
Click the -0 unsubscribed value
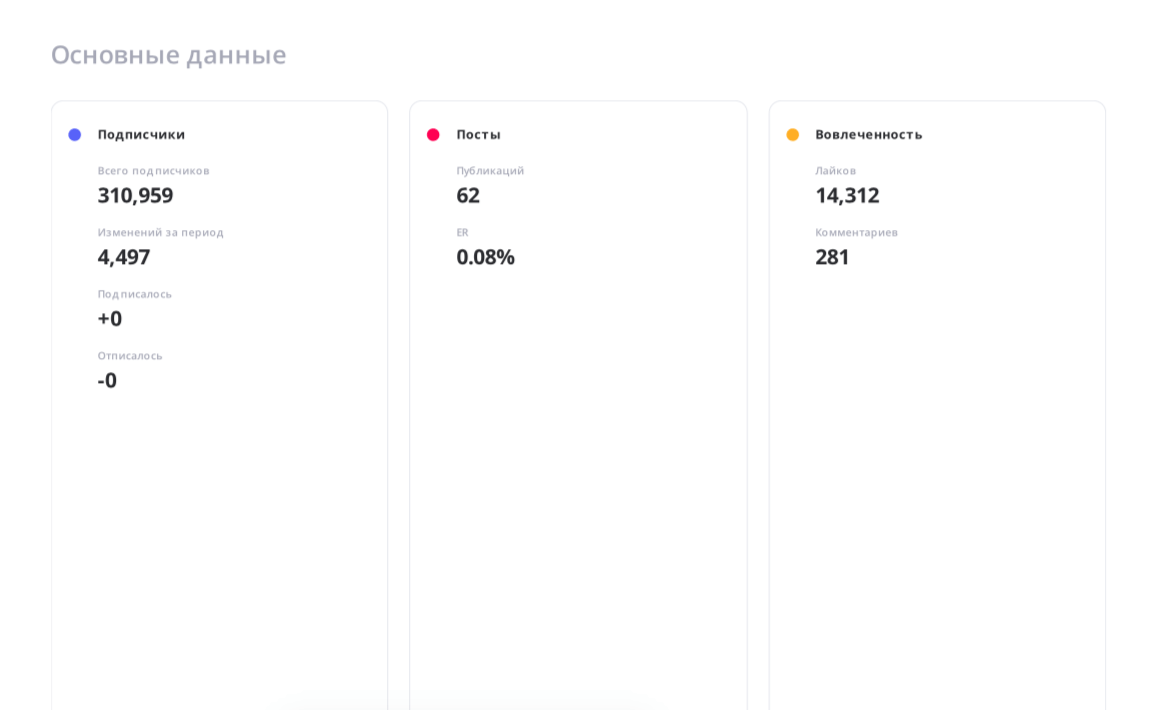(107, 381)
